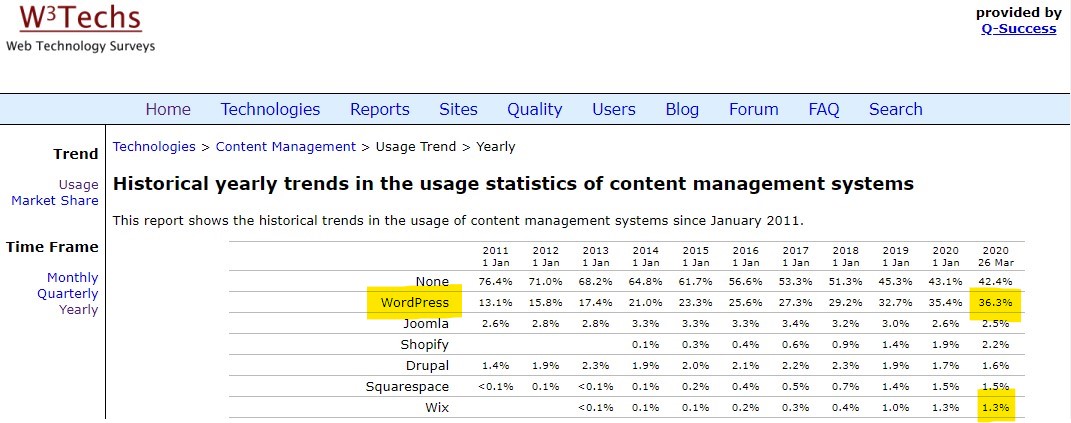Click the Time Frame sidebar heading
1071x423 pixels.
pyautogui.click(x=53, y=247)
